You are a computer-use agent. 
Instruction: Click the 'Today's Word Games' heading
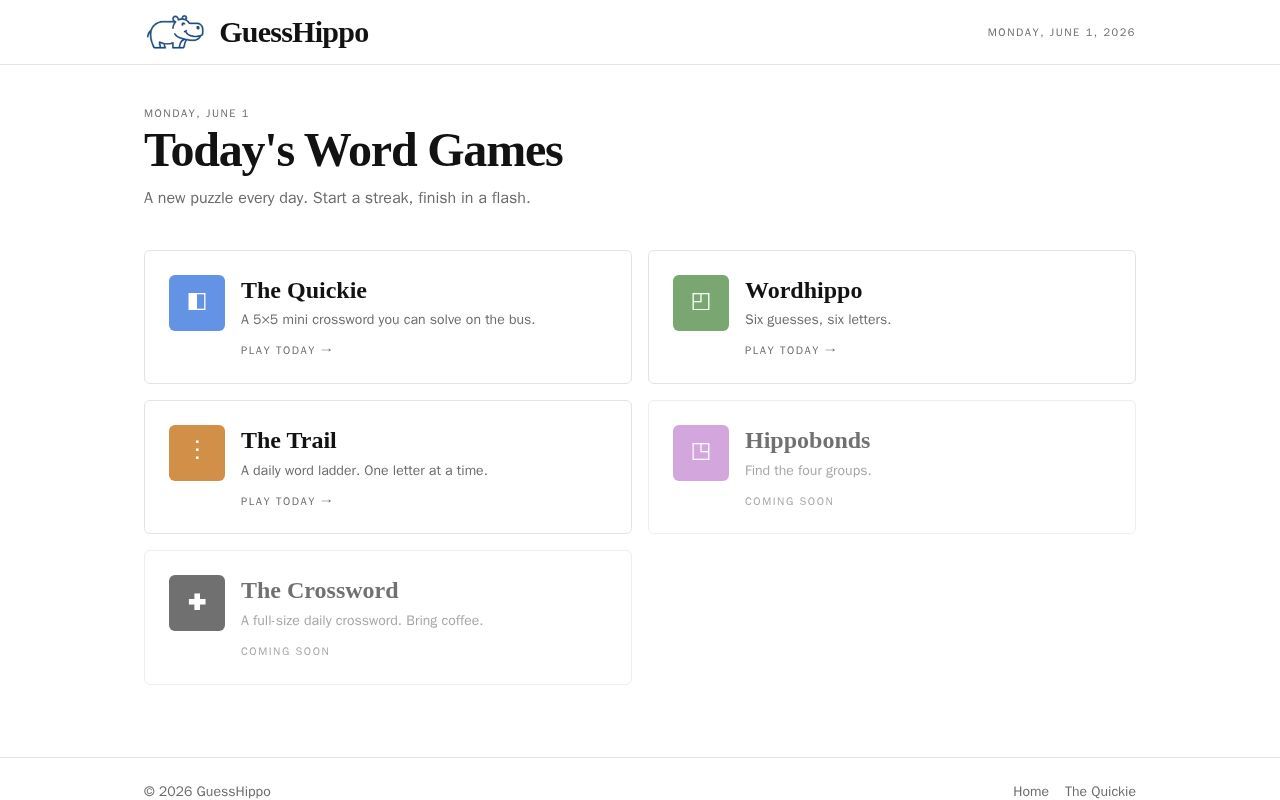(x=353, y=150)
